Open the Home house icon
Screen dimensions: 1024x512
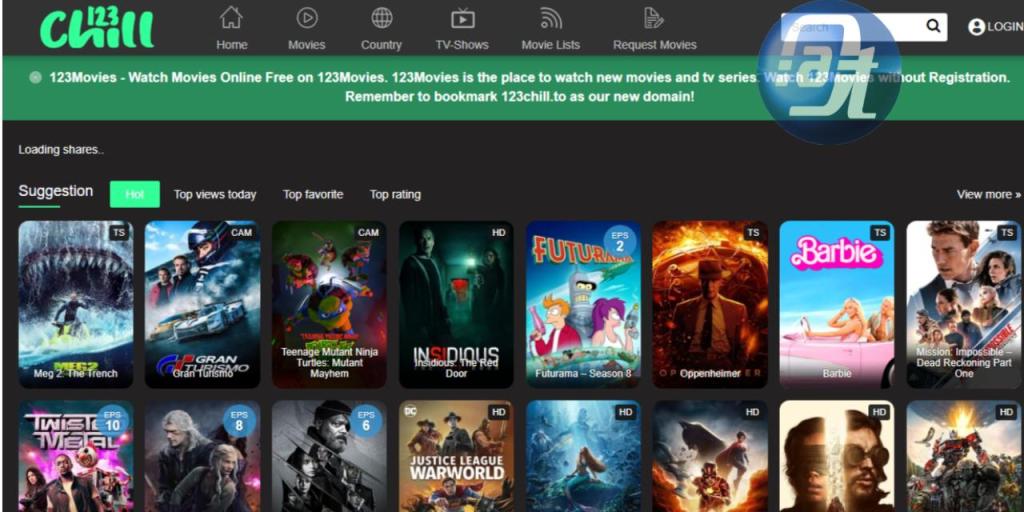click(x=231, y=18)
